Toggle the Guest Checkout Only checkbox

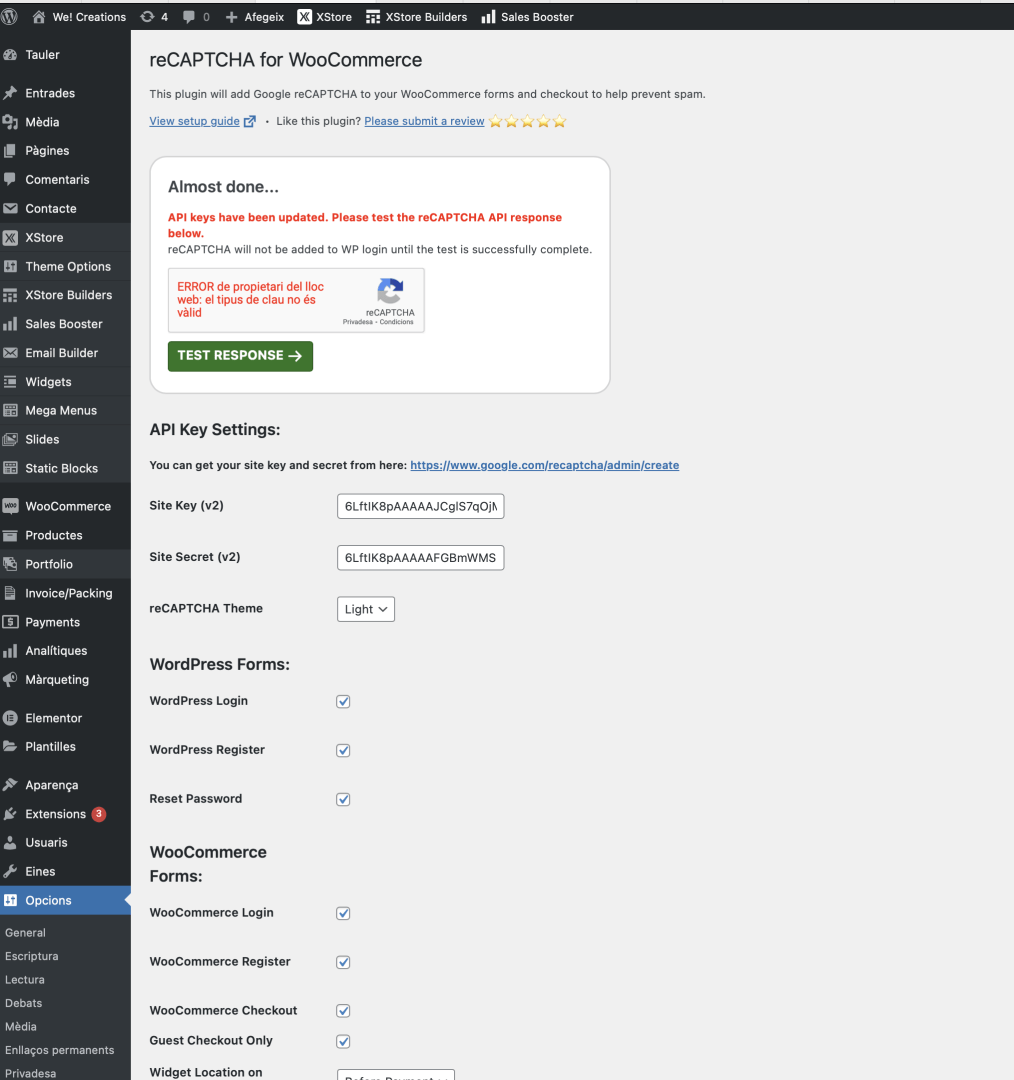[343, 1041]
